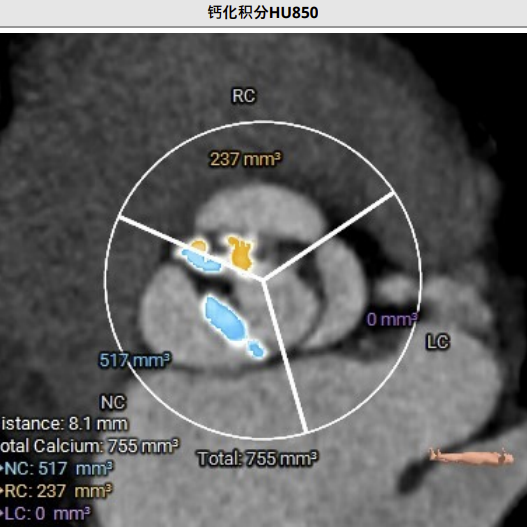The image size is (527, 527).
Task: Click the 237 mm³ volume label
Action: [x=246, y=159]
